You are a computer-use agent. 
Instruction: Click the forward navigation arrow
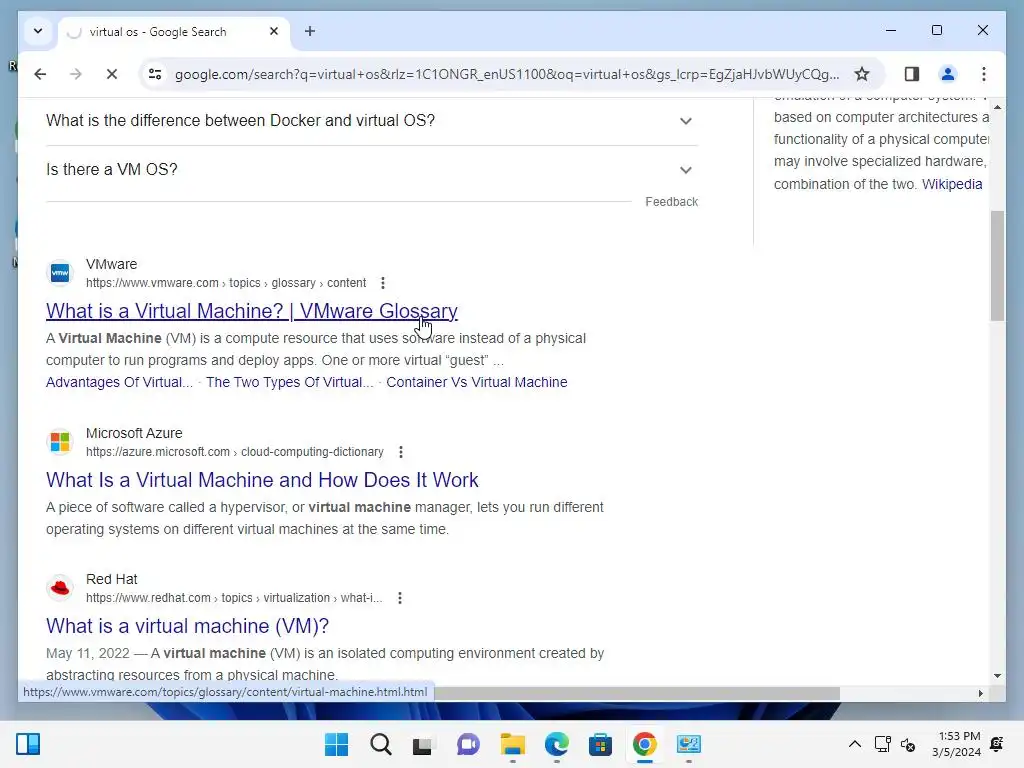(76, 74)
